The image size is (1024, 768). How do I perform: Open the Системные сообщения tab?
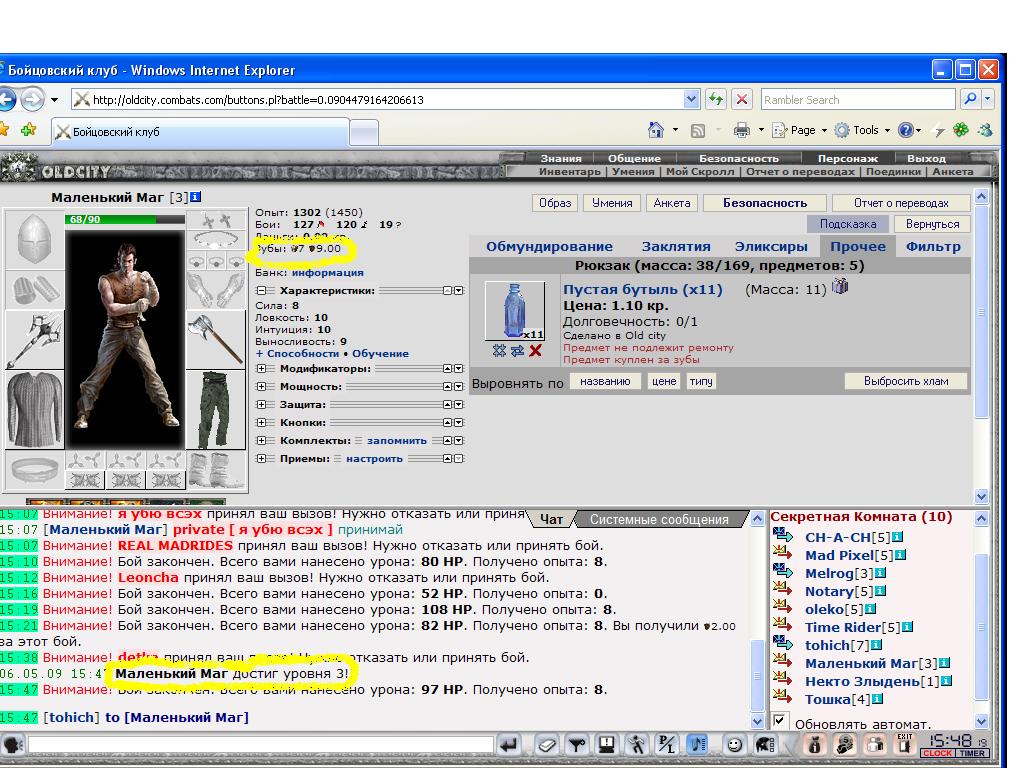click(659, 519)
